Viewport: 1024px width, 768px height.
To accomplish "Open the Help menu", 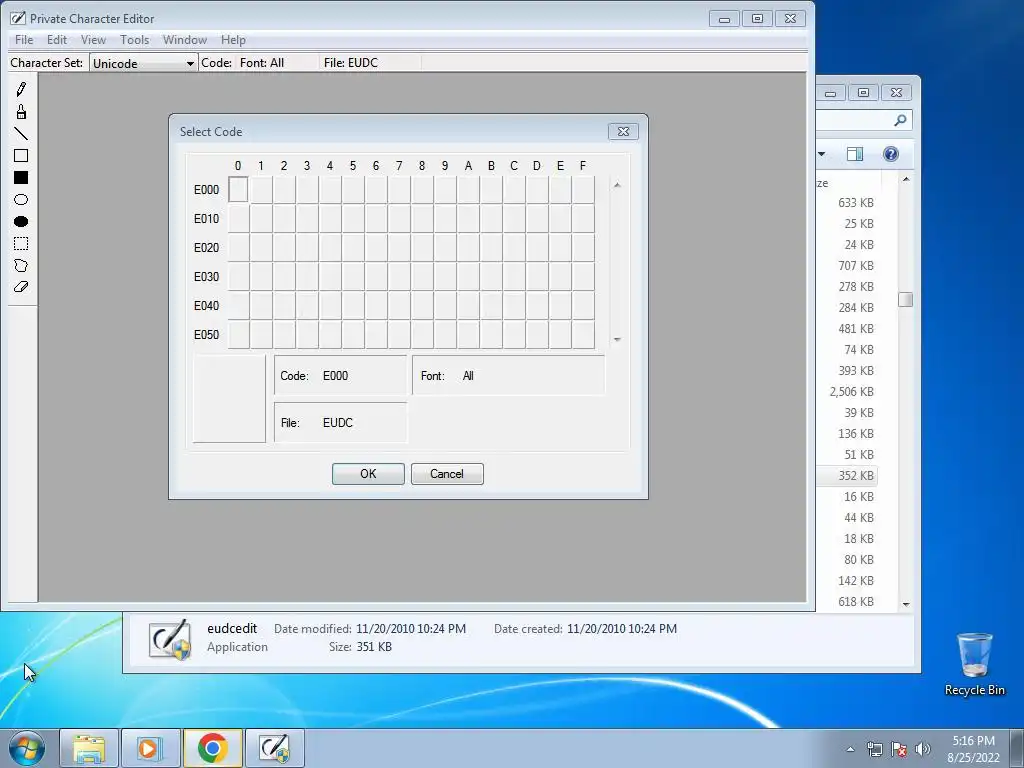I will coord(233,40).
